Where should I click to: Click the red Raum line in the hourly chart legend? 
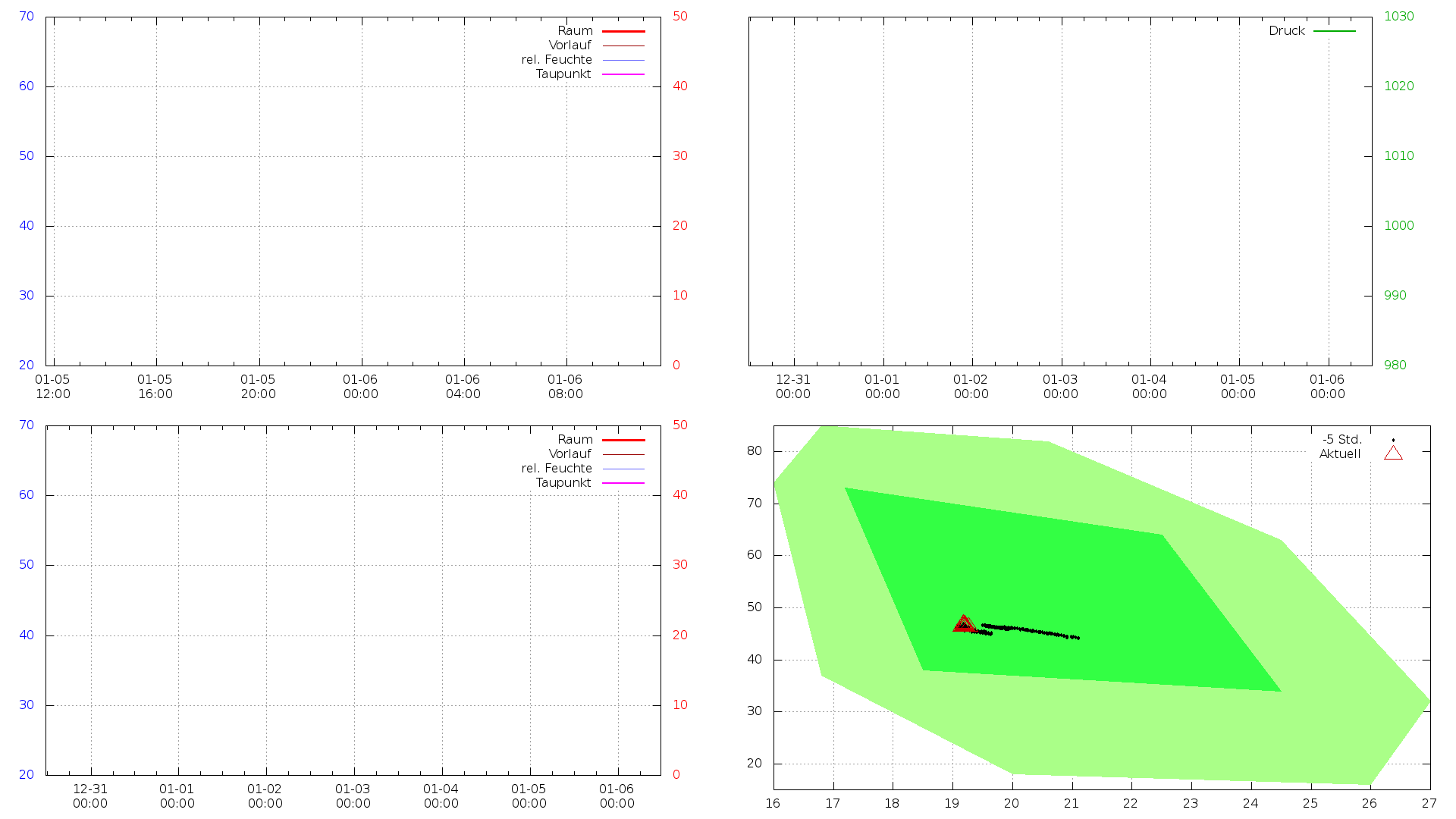tap(623, 31)
